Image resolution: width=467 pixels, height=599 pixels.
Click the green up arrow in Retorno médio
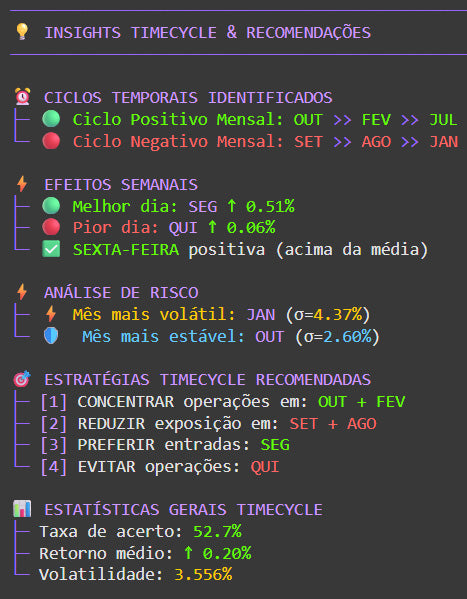pyautogui.click(x=188, y=553)
